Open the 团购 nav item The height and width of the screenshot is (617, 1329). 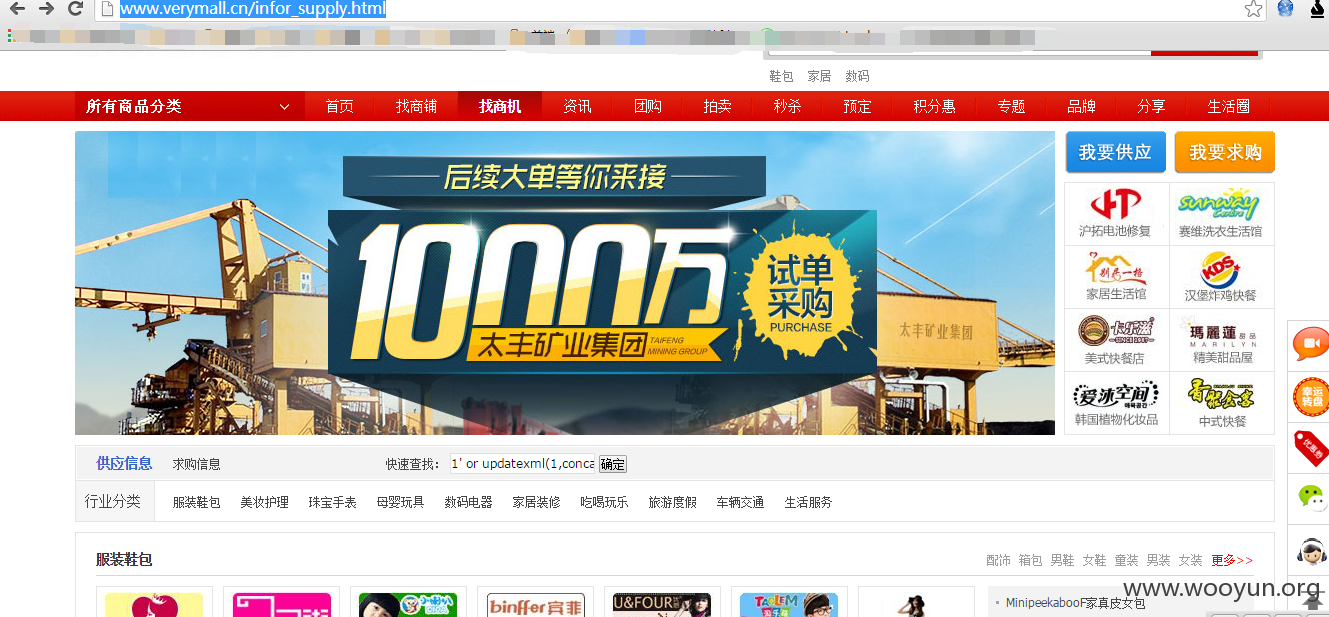[x=648, y=106]
